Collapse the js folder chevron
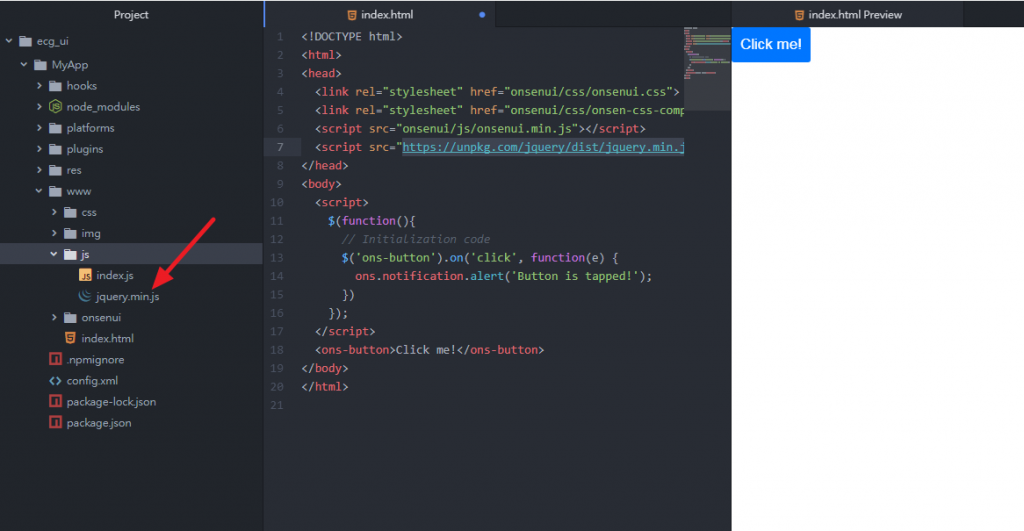Image resolution: width=1024 pixels, height=531 pixels. (x=54, y=254)
